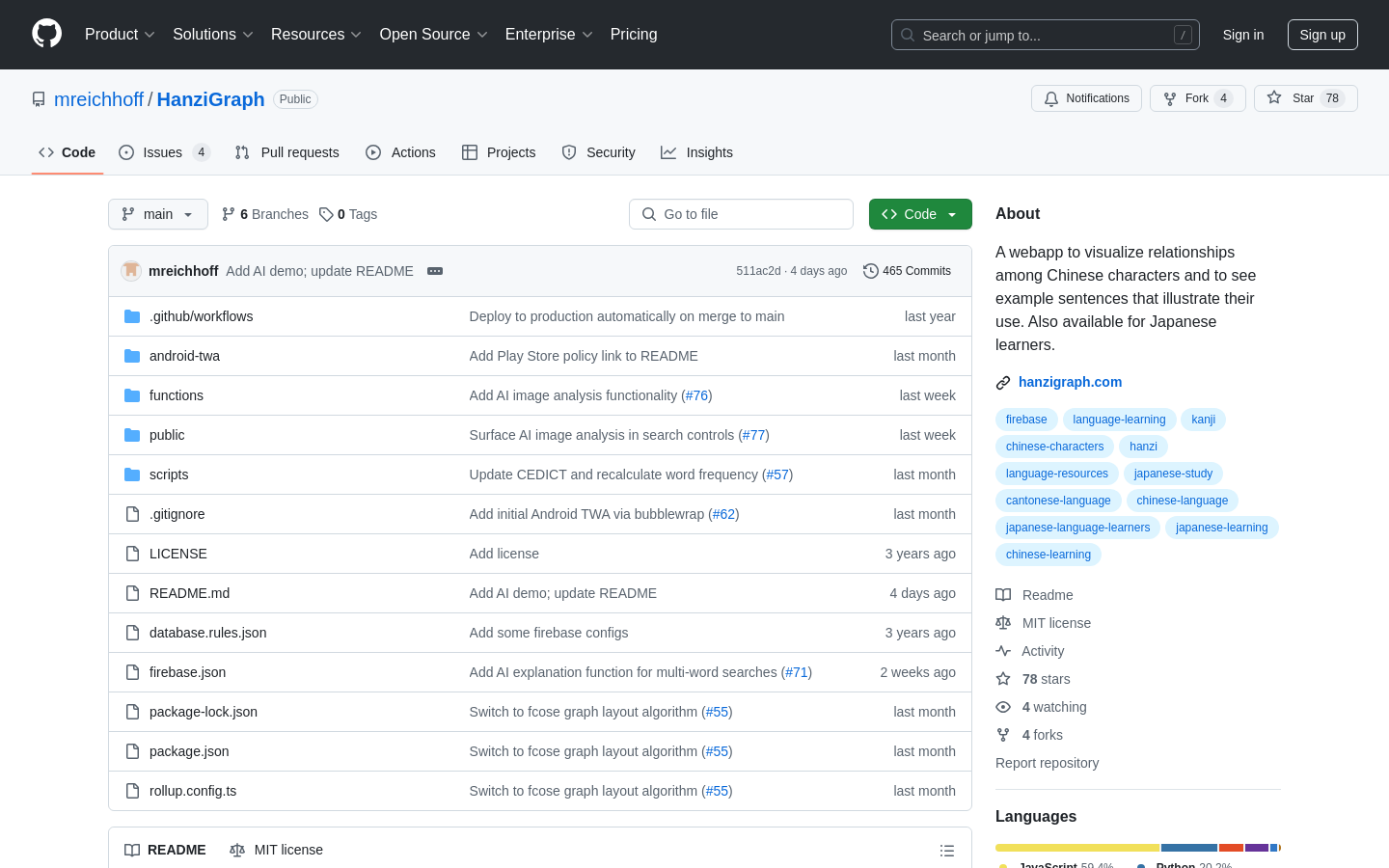This screenshot has width=1389, height=868.
Task: Click the book icon next to Readme
Action: pyautogui.click(x=1003, y=595)
